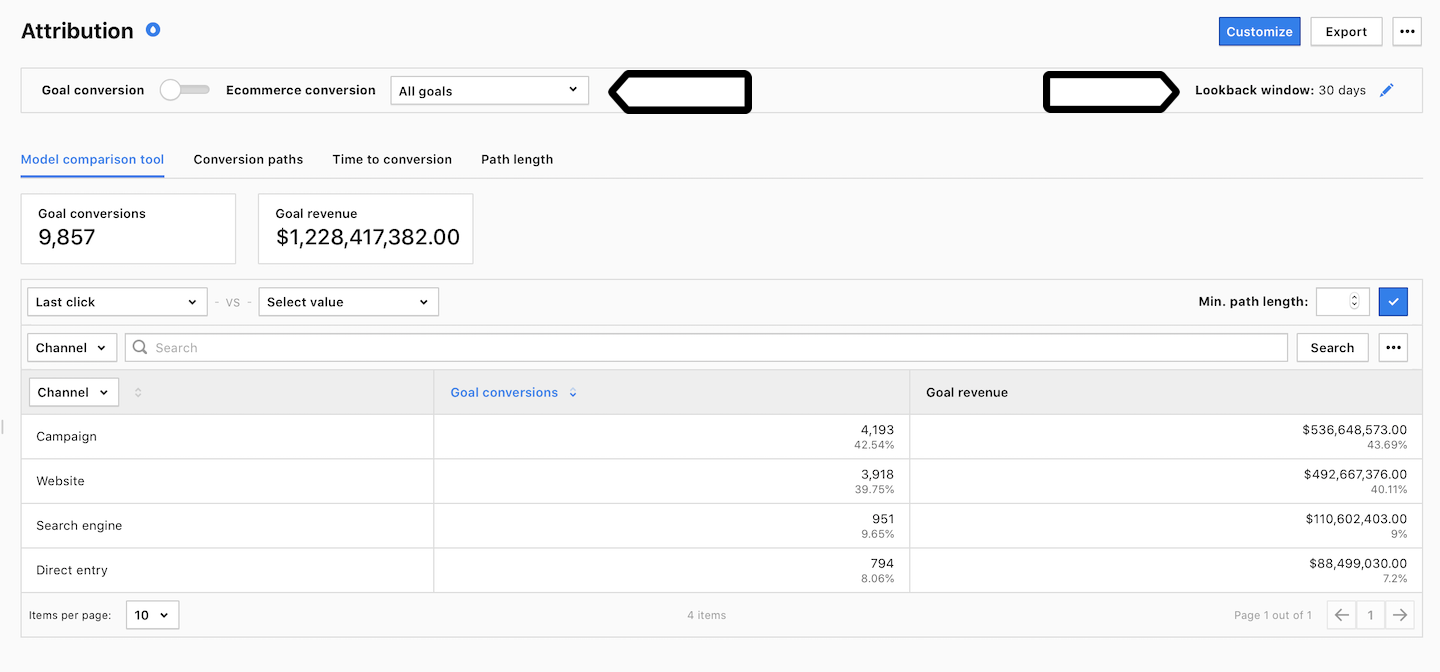Select the Website row label
Image resolution: width=1440 pixels, height=672 pixels.
[x=60, y=481]
